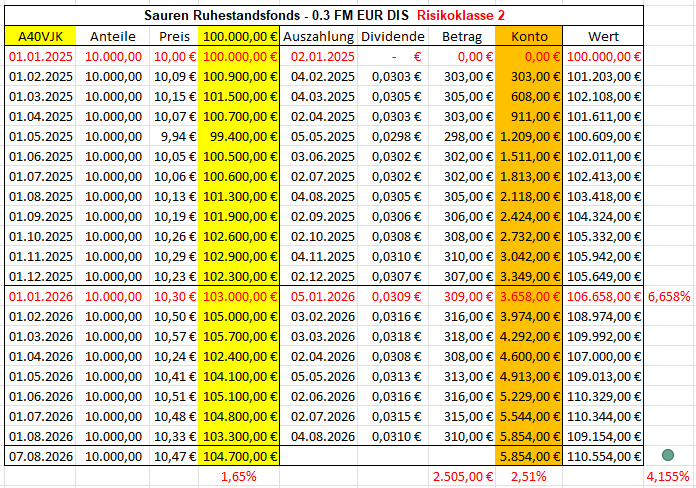
Task: Select the price cell 9,94 €
Action: 174,136
